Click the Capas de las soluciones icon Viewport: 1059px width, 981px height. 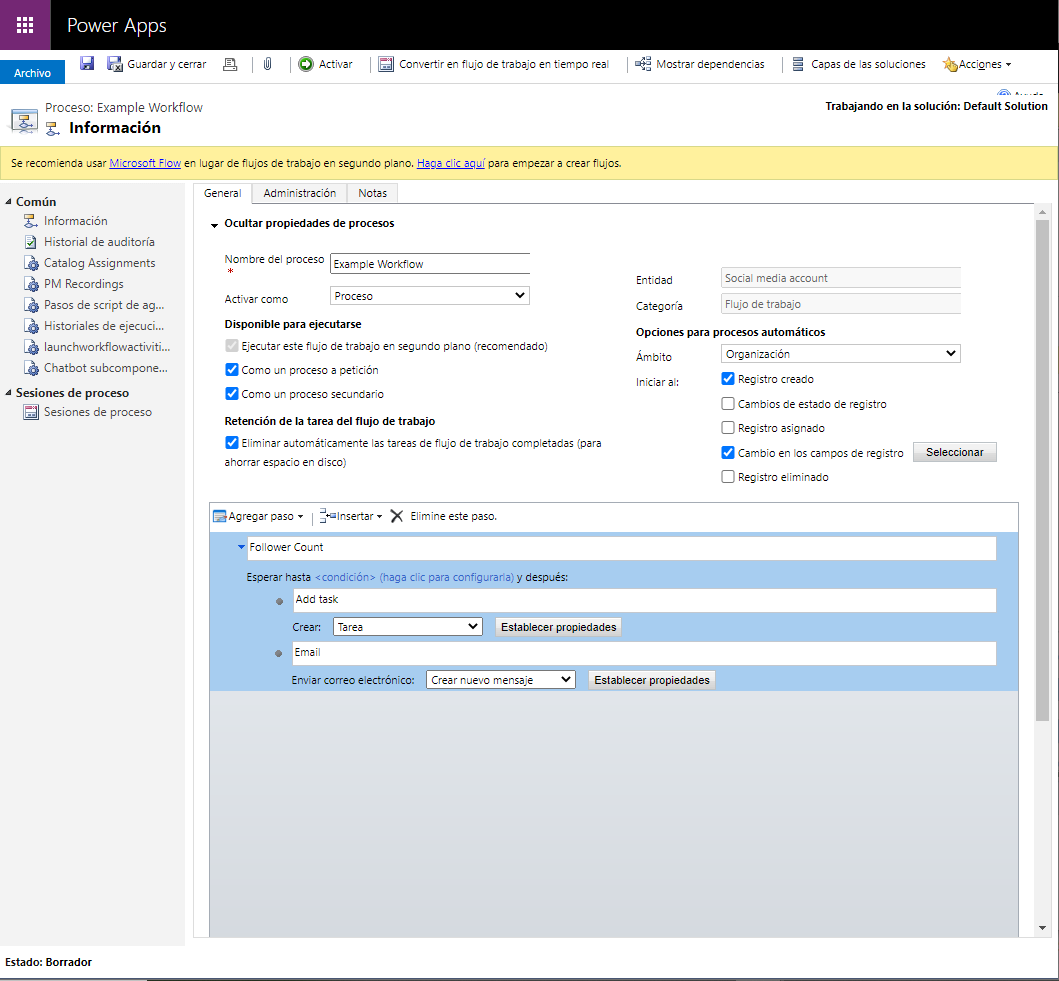click(798, 64)
